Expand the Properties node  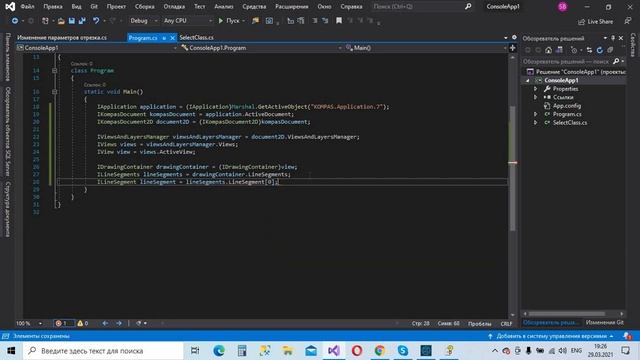pos(536,89)
